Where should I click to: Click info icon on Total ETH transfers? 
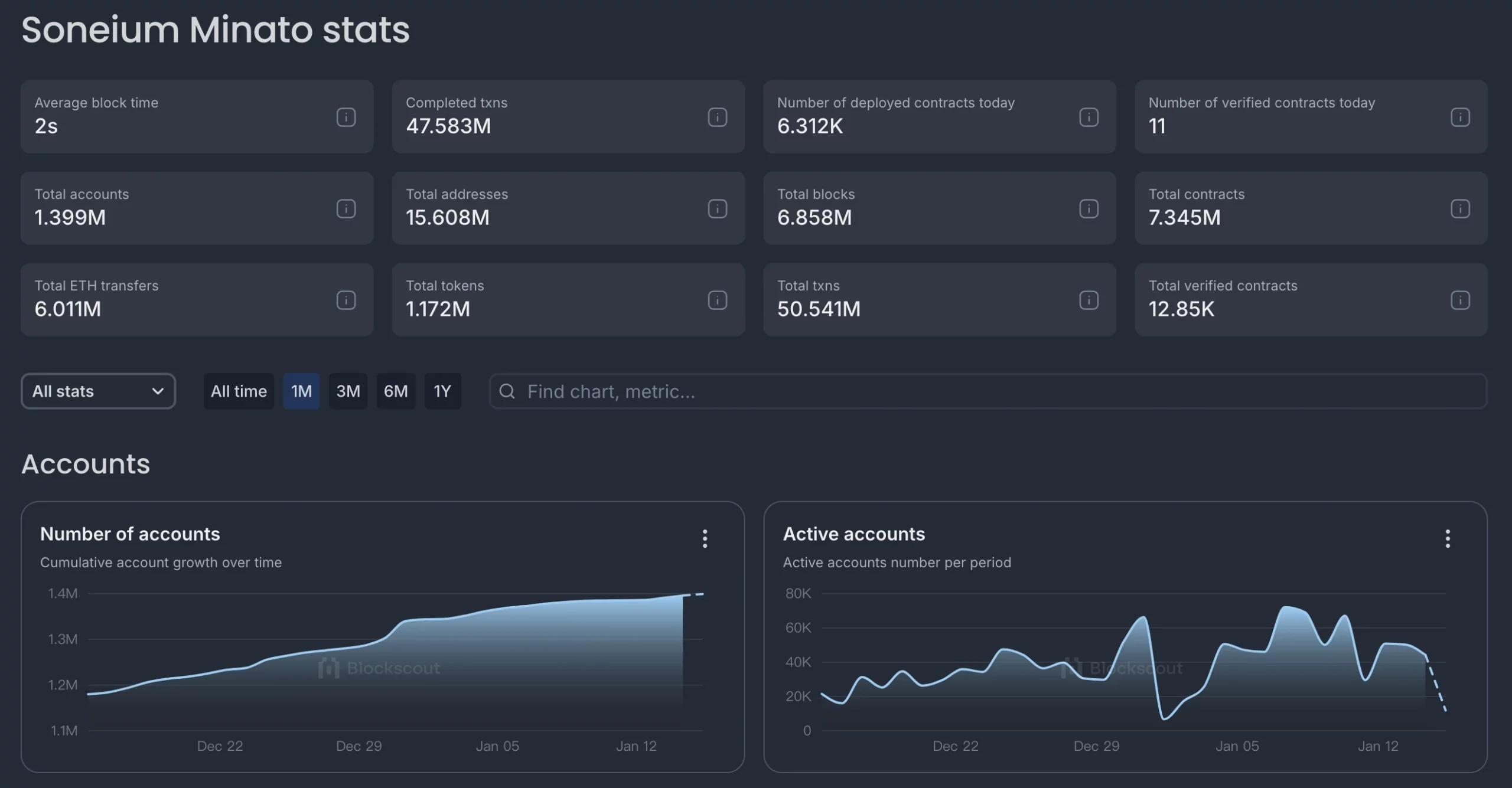click(x=346, y=300)
